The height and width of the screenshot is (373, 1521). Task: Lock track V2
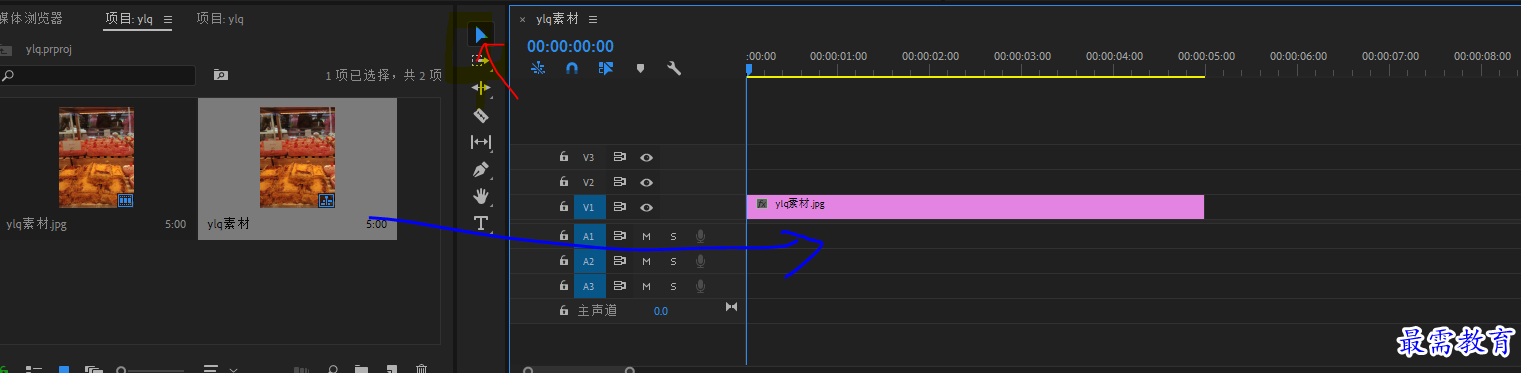pyautogui.click(x=564, y=182)
